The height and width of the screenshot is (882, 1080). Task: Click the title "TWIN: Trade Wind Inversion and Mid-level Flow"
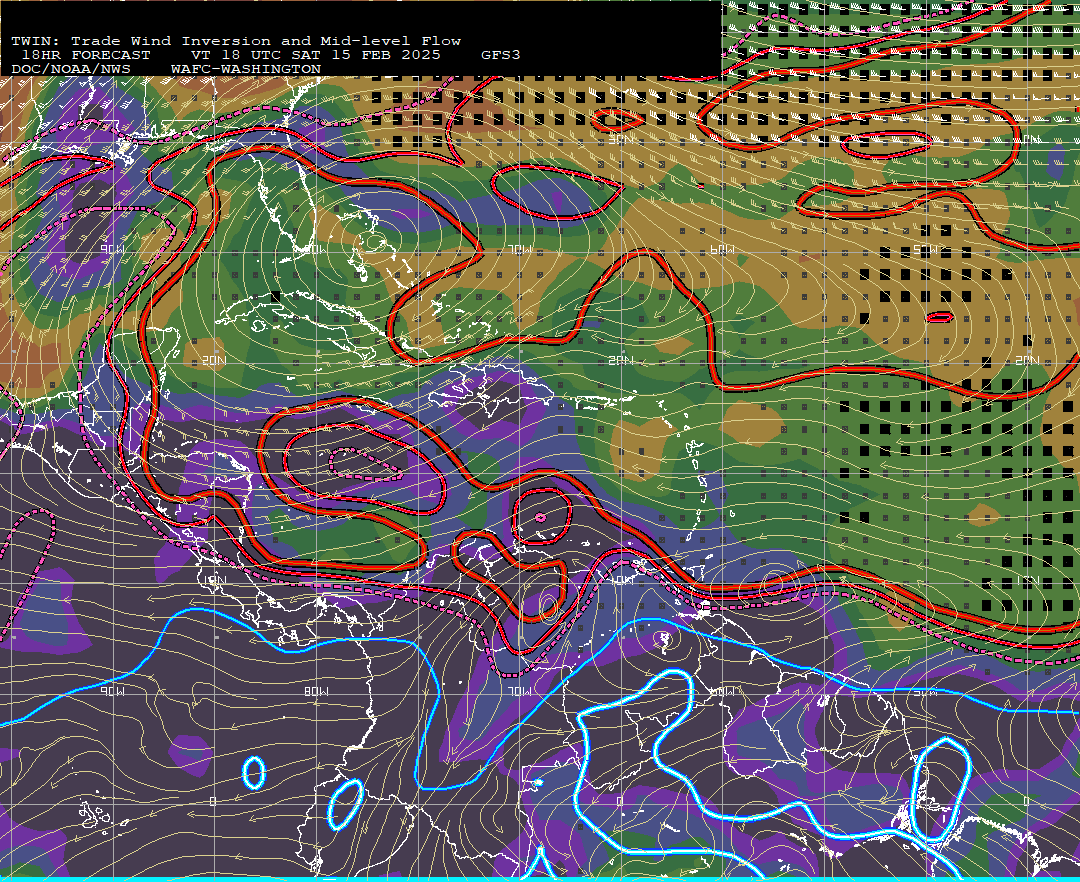[x=236, y=41]
